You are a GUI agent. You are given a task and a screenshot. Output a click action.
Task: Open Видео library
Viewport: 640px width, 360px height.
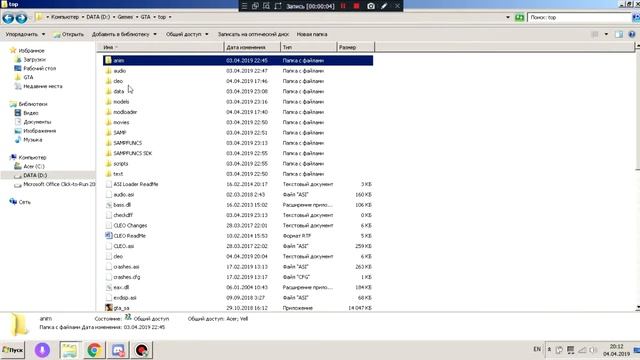(x=31, y=113)
